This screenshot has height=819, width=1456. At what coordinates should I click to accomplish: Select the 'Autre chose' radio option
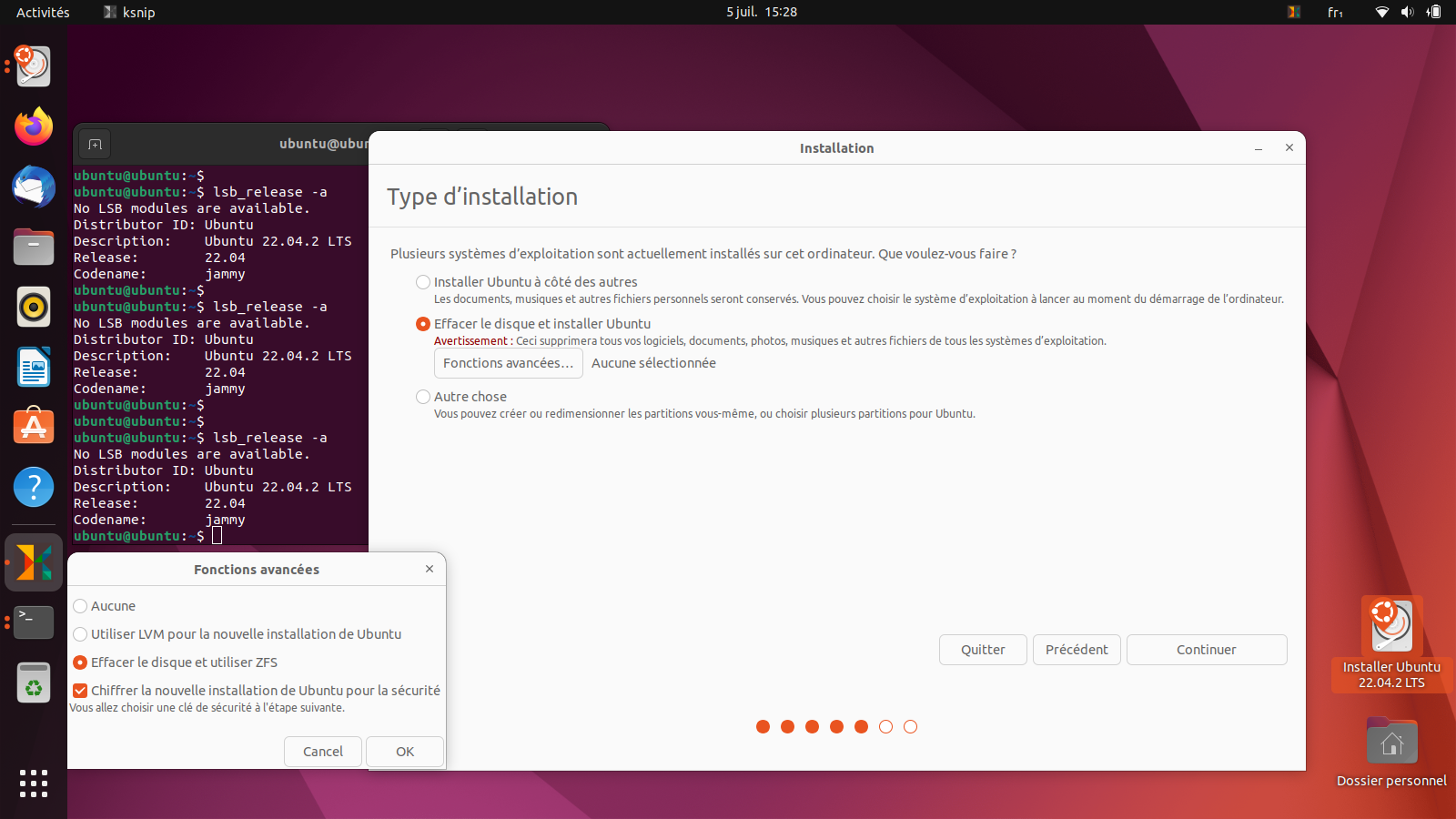pyautogui.click(x=423, y=397)
